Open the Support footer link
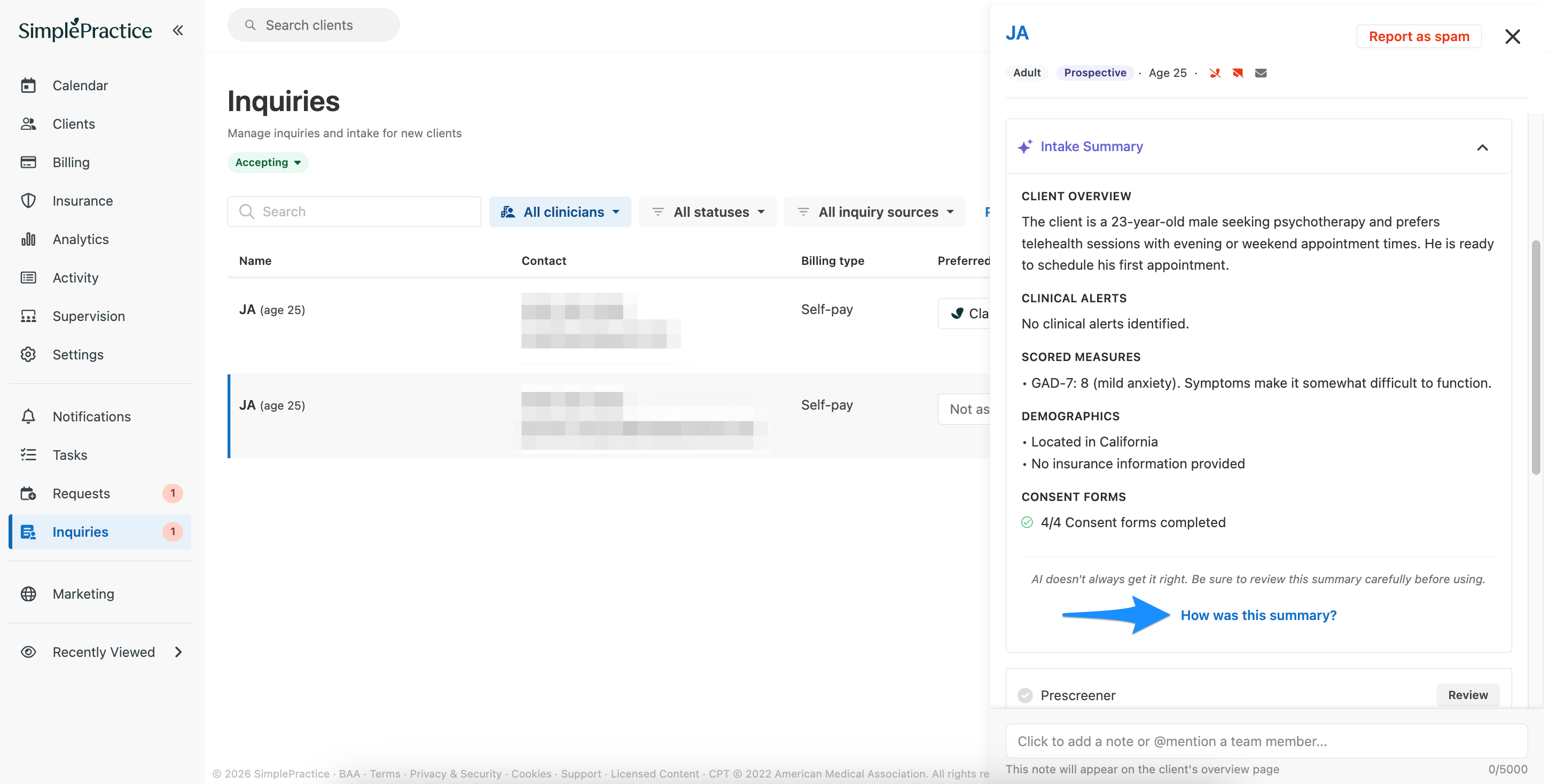This screenshot has width=1565, height=784. pyautogui.click(x=581, y=774)
